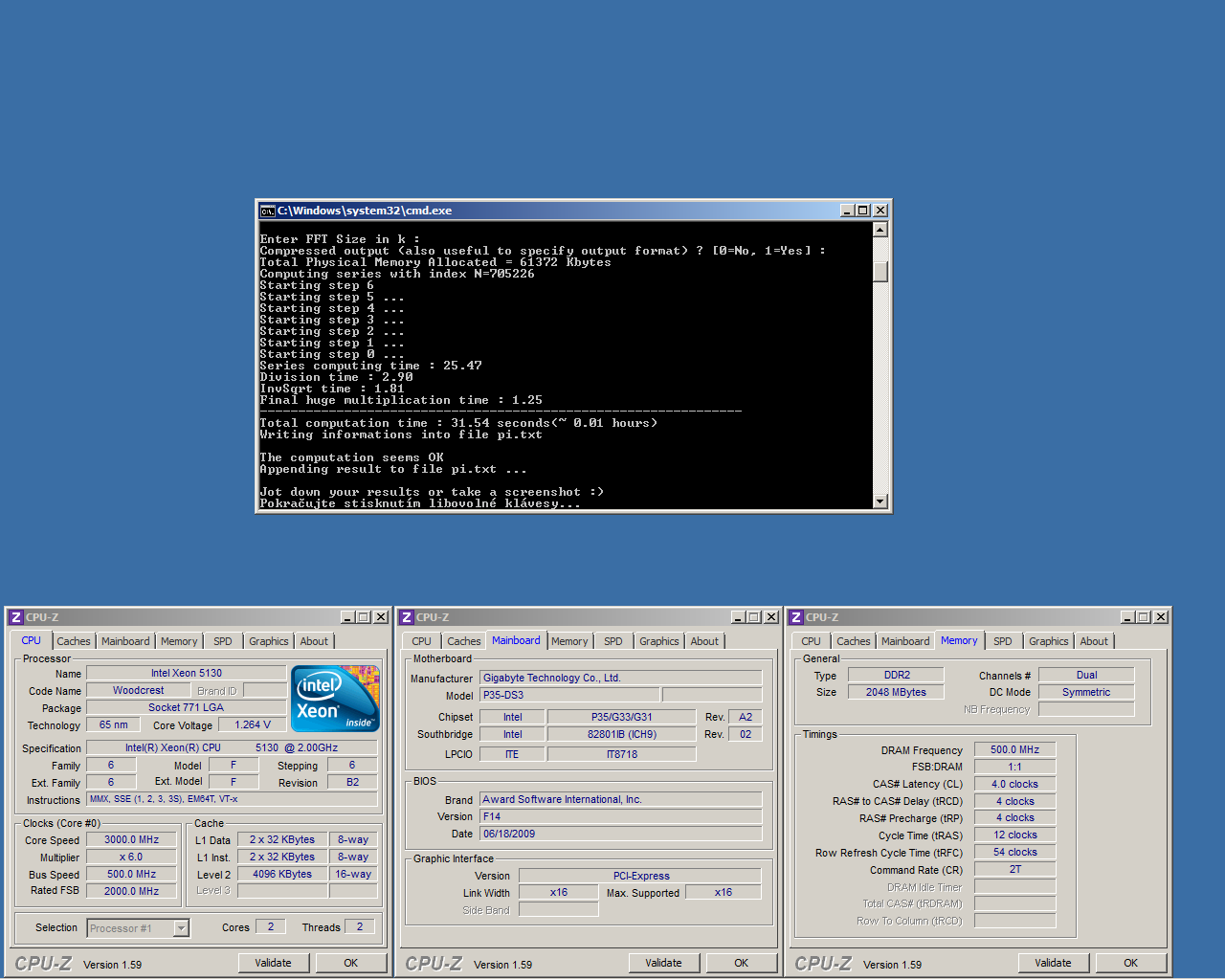The width and height of the screenshot is (1225, 980).
Task: Click the Intel Xeon inside logo
Action: [335, 699]
